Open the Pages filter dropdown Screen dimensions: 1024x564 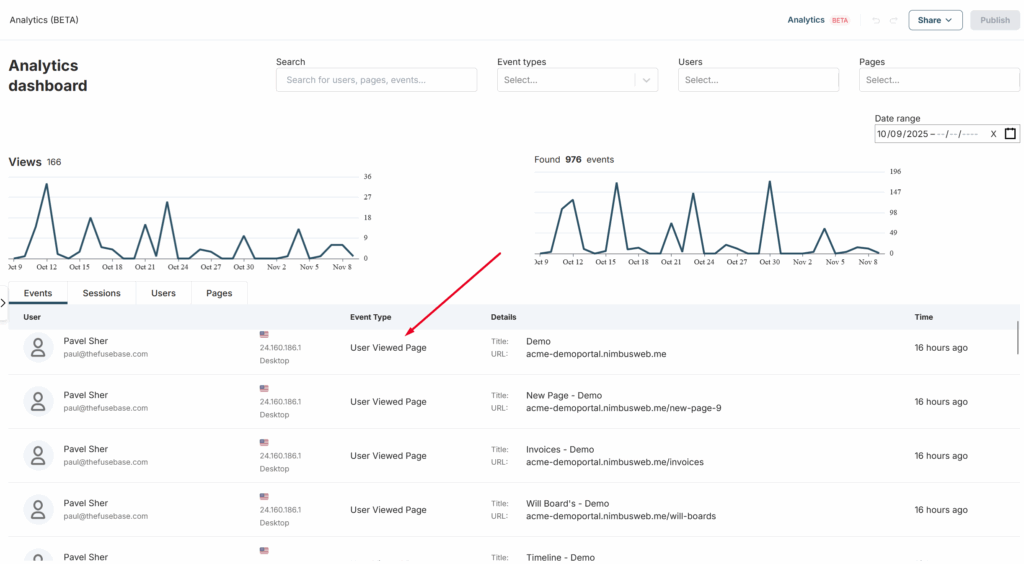coord(938,80)
